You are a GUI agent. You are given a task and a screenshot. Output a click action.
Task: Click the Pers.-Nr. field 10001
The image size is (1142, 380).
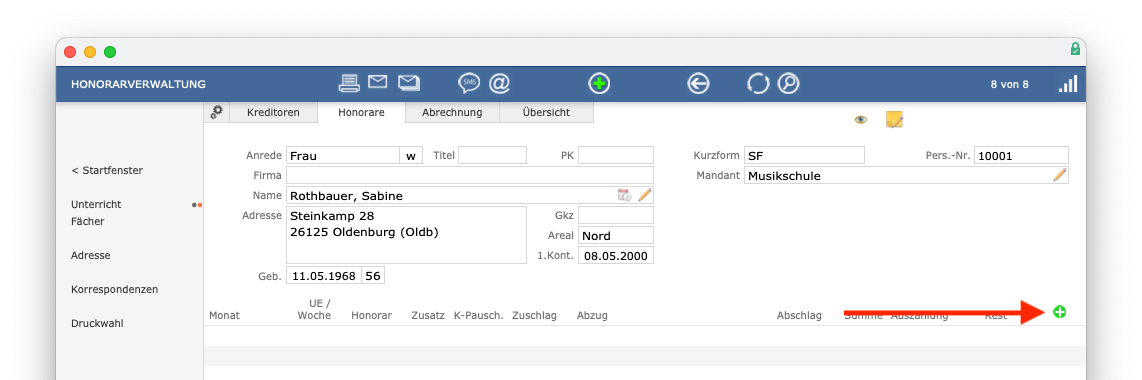click(1021, 155)
